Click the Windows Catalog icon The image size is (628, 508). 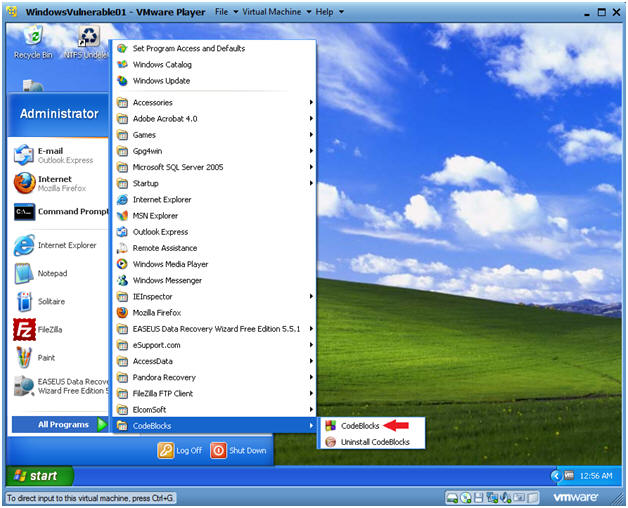(x=122, y=65)
